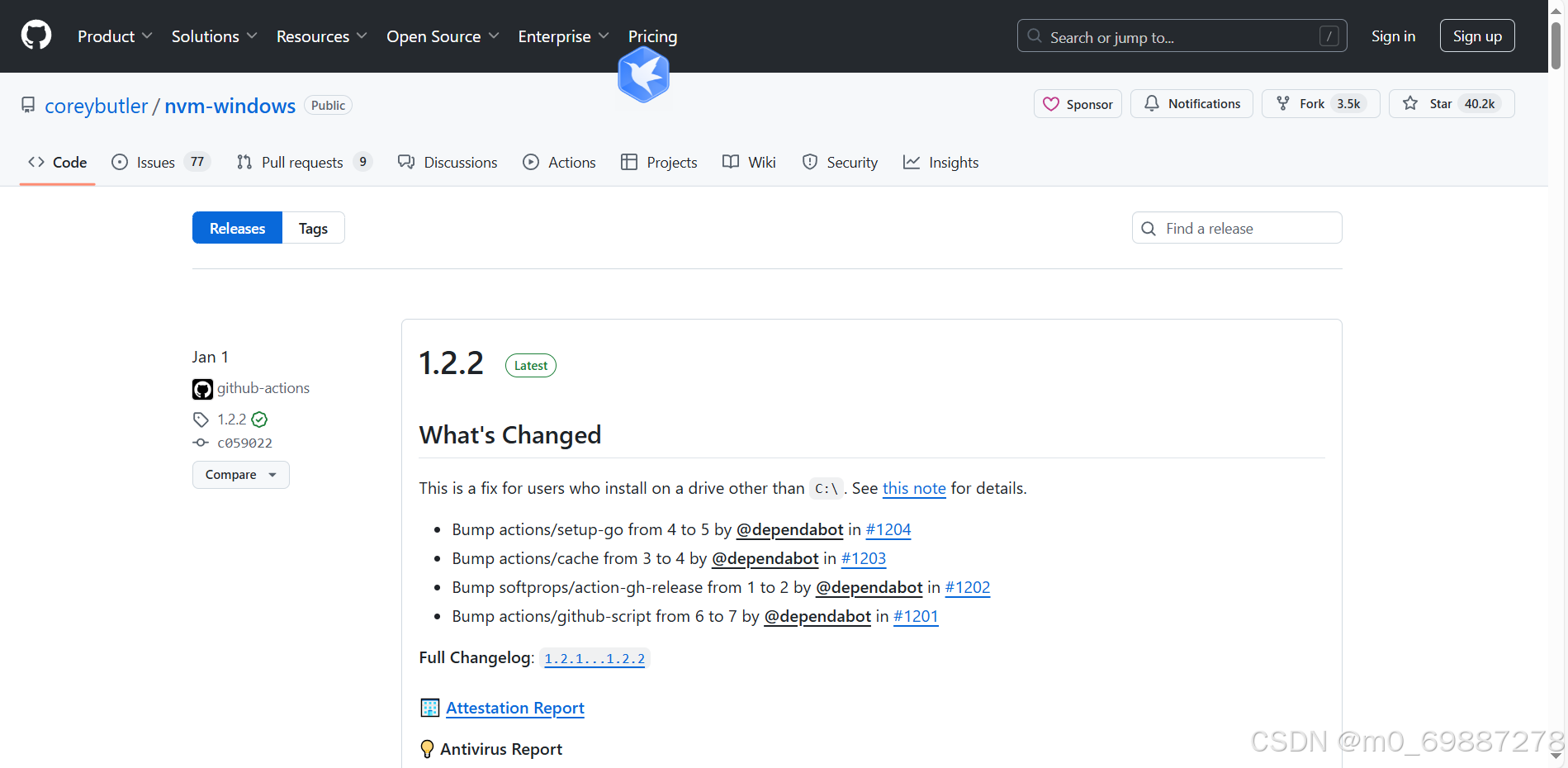Click @dependabot on the setup-go line
The image size is (1568, 768).
pos(790,529)
